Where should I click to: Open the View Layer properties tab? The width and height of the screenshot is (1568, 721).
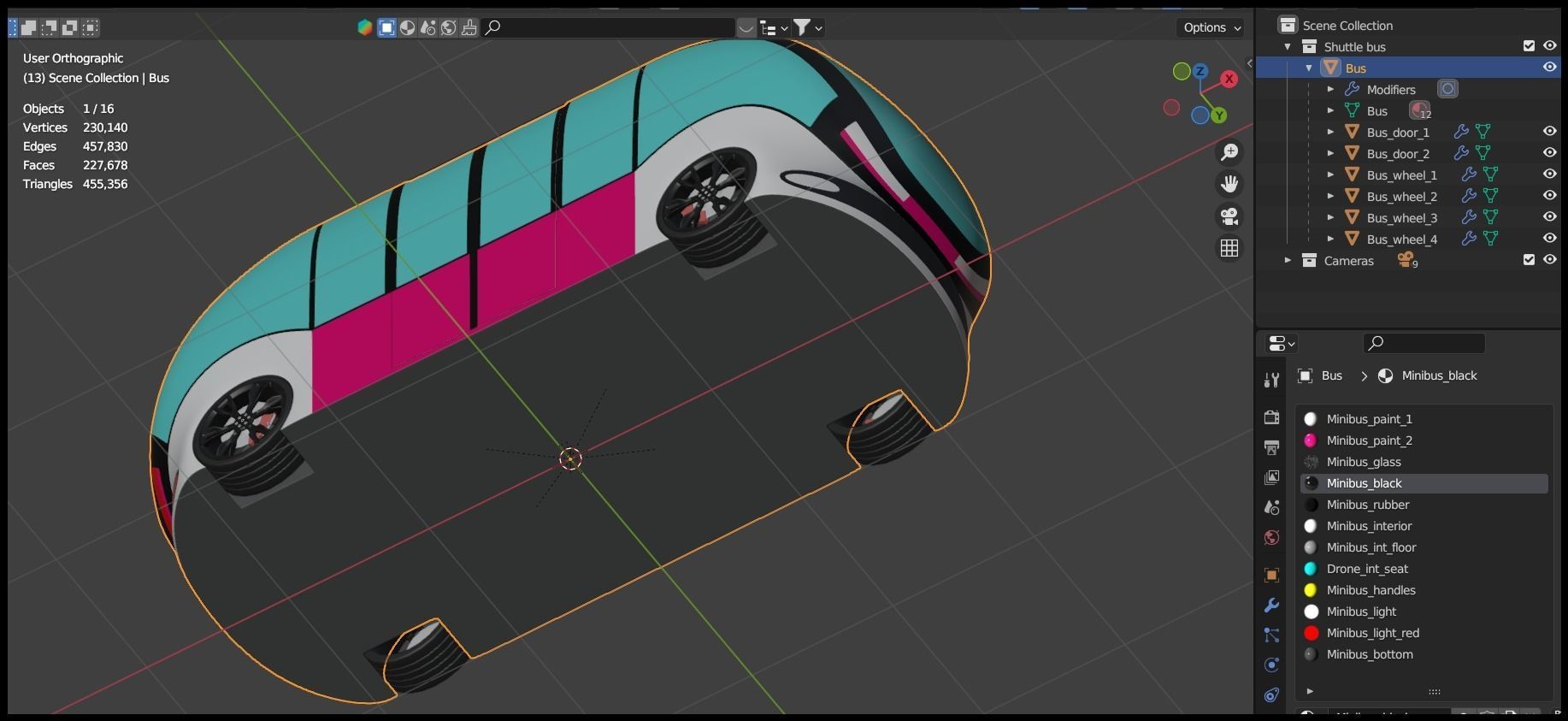(1271, 477)
